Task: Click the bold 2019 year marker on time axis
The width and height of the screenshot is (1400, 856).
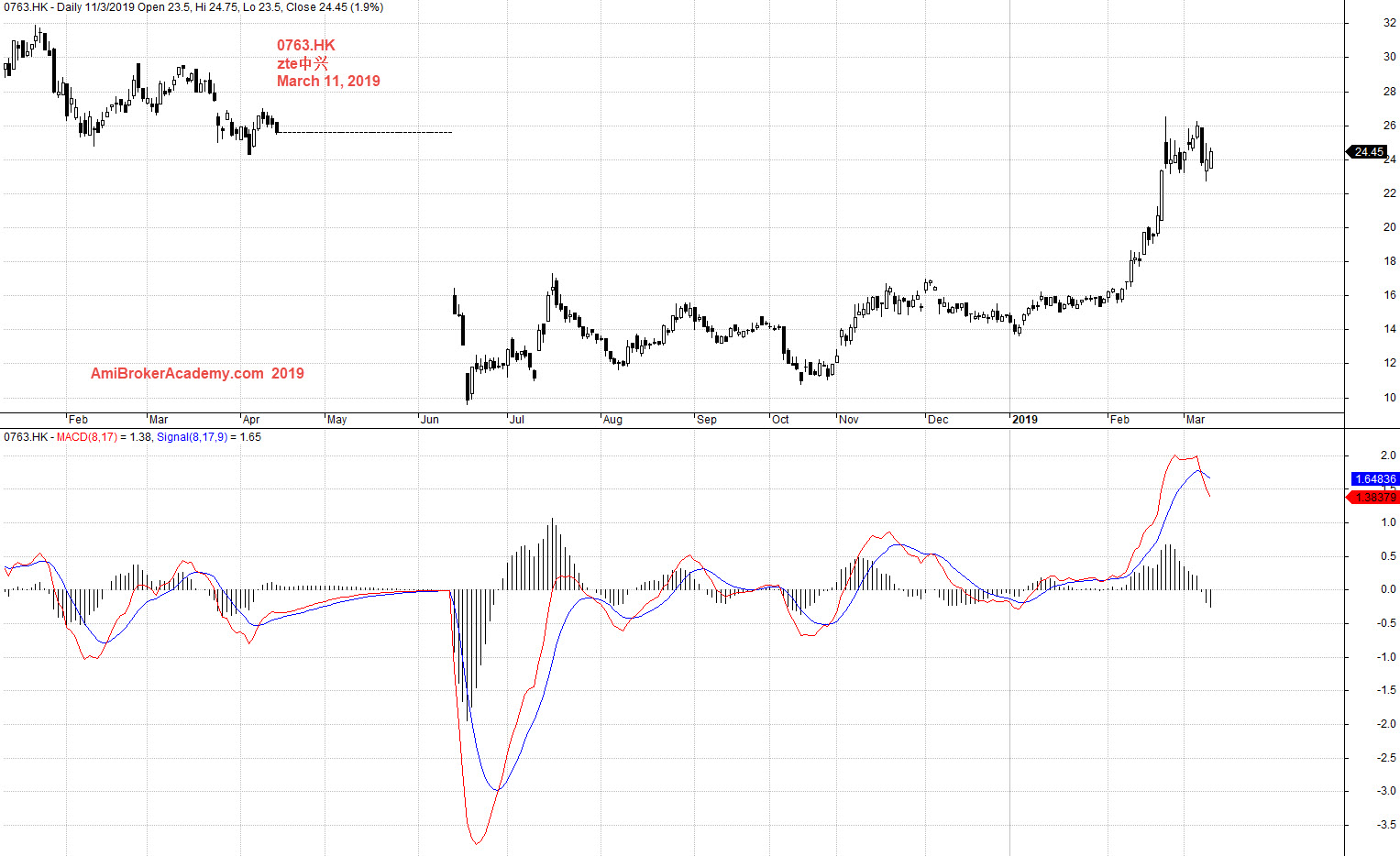Action: pyautogui.click(x=1025, y=420)
